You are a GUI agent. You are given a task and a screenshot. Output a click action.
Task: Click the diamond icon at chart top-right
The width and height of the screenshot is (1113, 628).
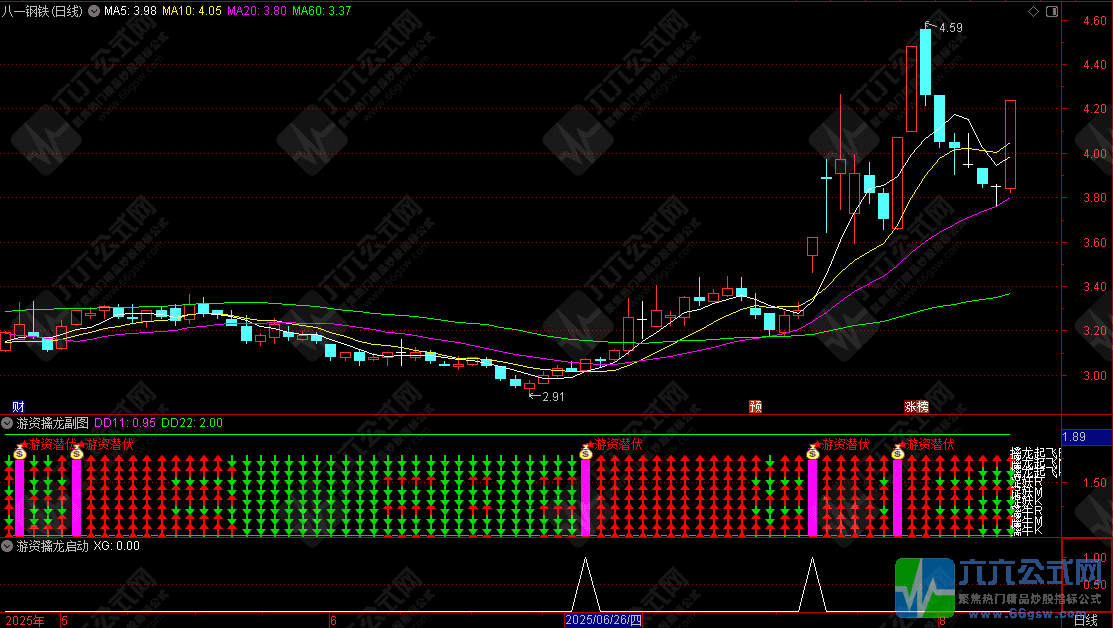point(1034,10)
